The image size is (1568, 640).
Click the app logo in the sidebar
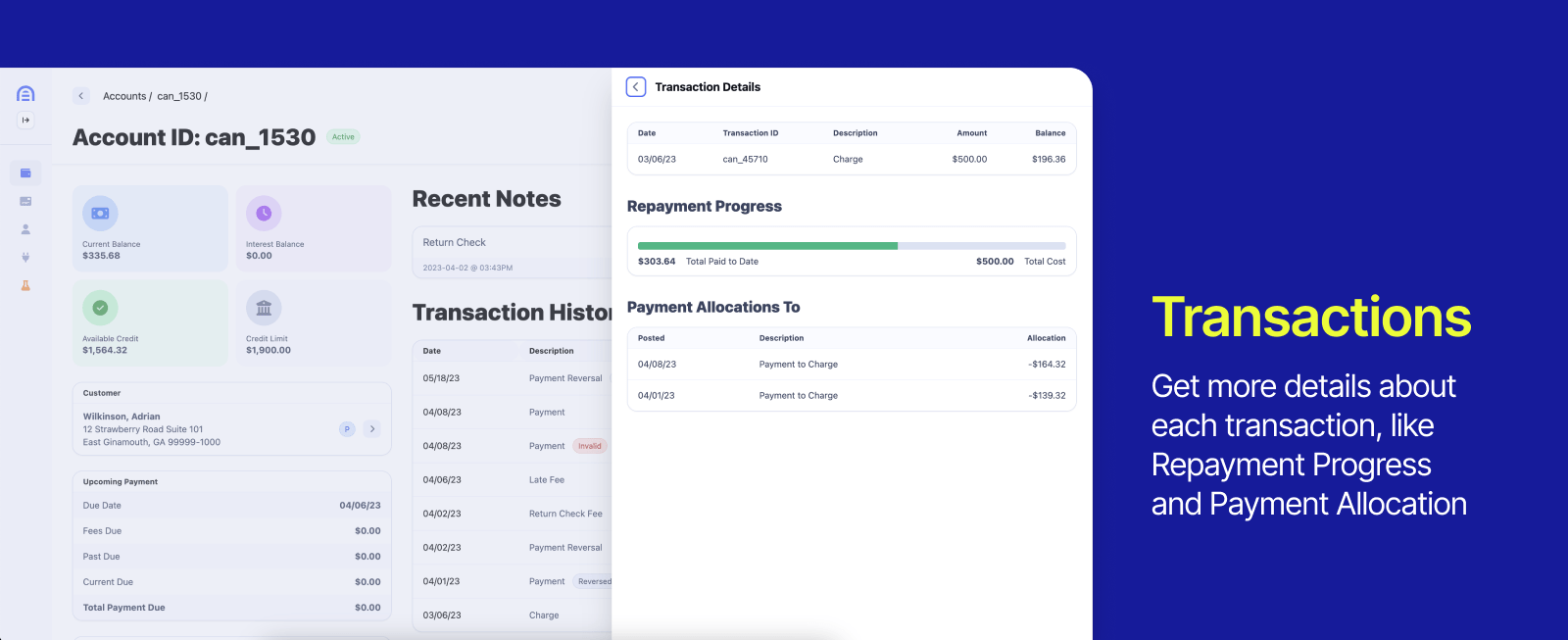pos(25,94)
